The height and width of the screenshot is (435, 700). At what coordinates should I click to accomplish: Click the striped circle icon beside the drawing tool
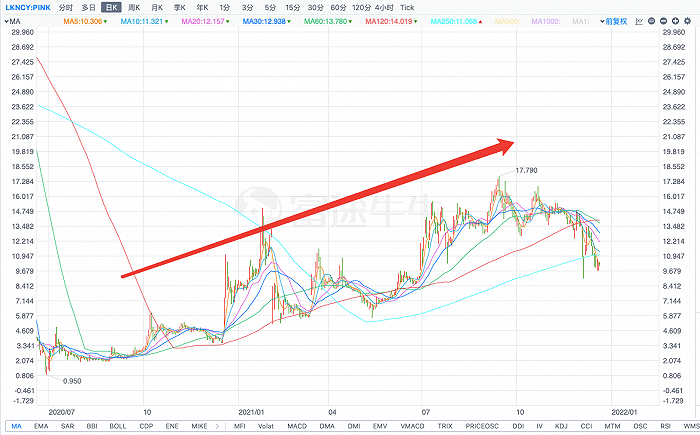point(651,21)
